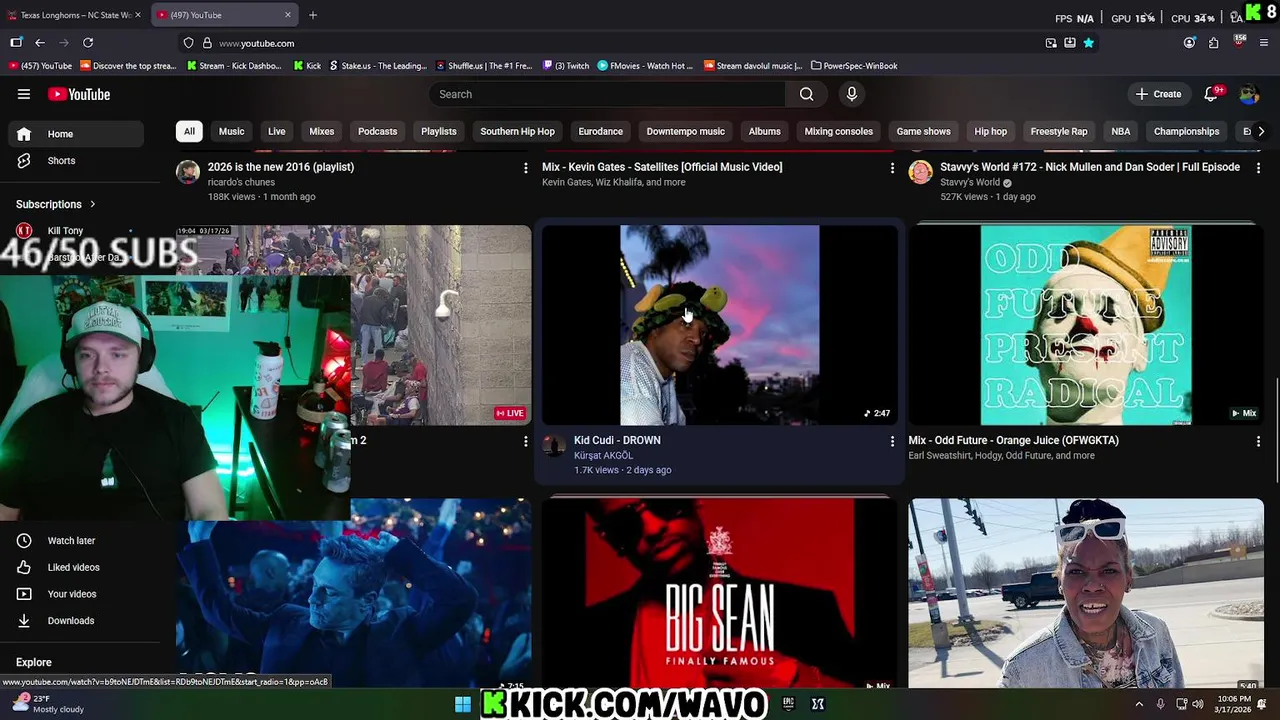The width and height of the screenshot is (1280, 720).
Task: Reload the current page
Action: click(x=88, y=43)
